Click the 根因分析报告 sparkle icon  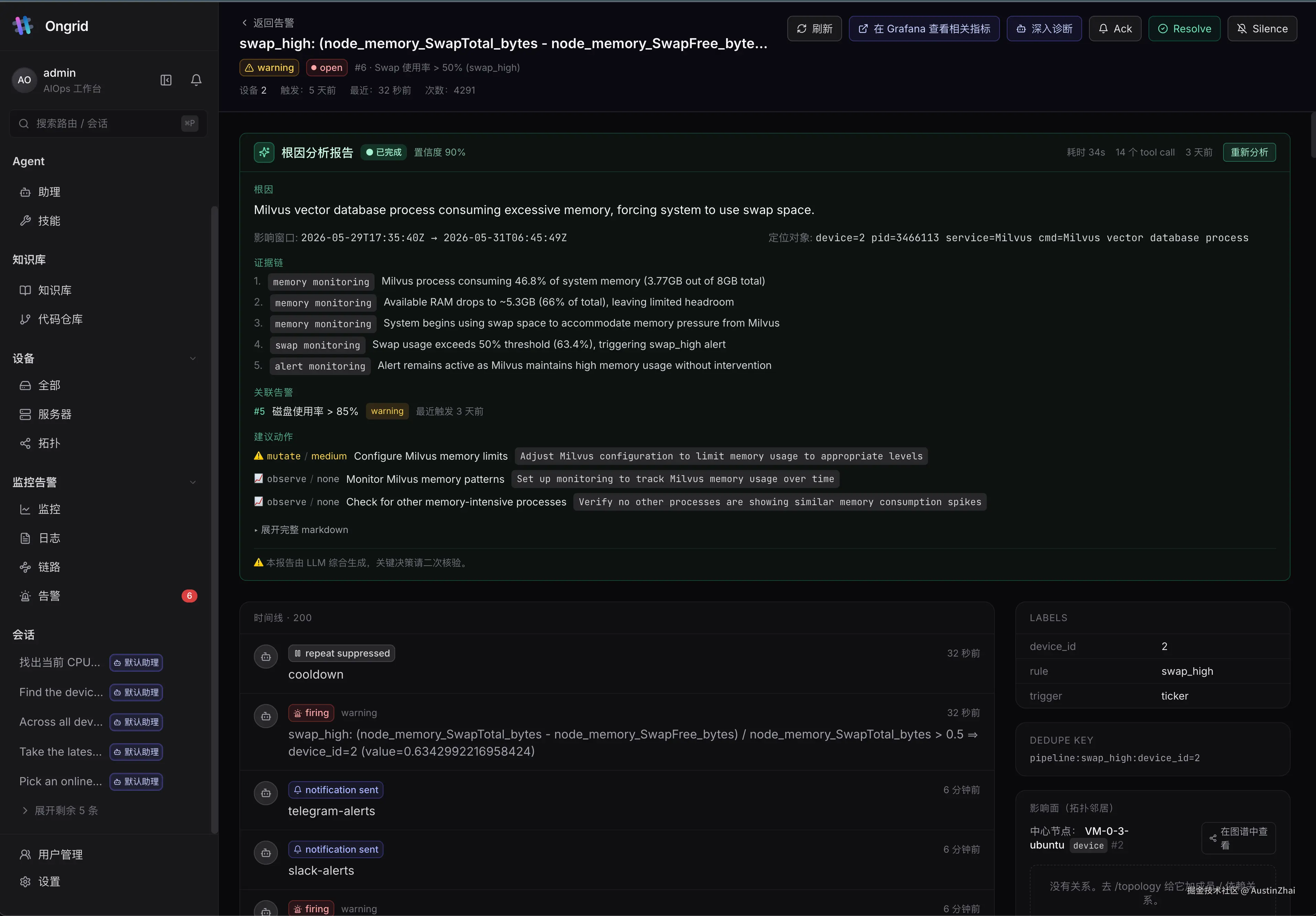(264, 152)
